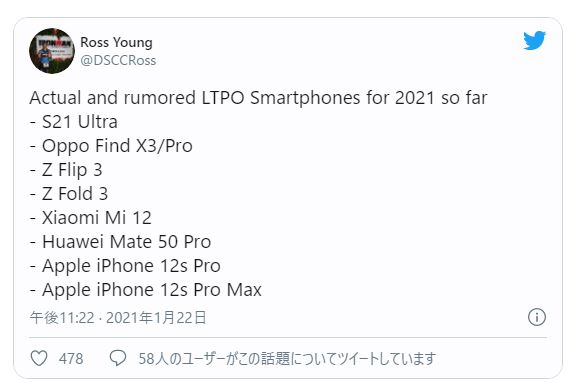Click the year text 2021年 in timestamp

129,318
